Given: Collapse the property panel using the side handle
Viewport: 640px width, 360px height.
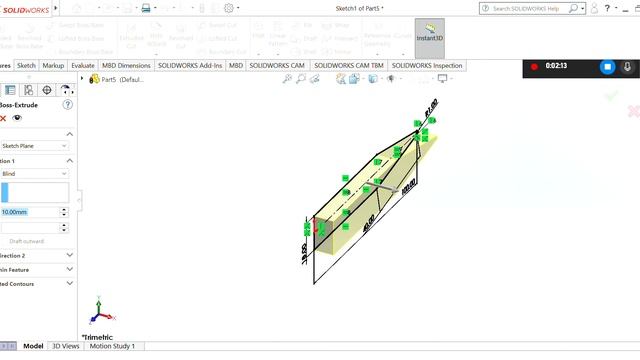Looking at the screenshot, I should [79, 200].
